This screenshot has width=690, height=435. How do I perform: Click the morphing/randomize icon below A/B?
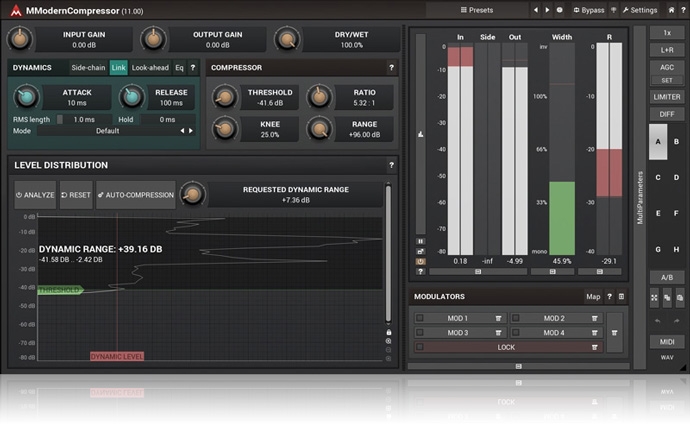[654, 298]
